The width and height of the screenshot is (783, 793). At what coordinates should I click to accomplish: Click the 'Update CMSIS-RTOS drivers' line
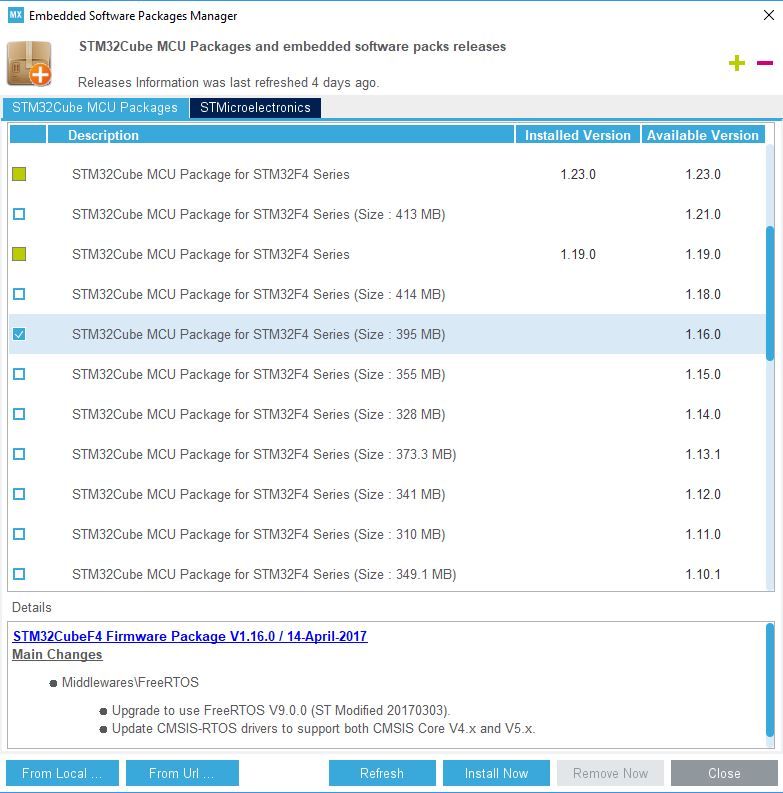point(323,728)
